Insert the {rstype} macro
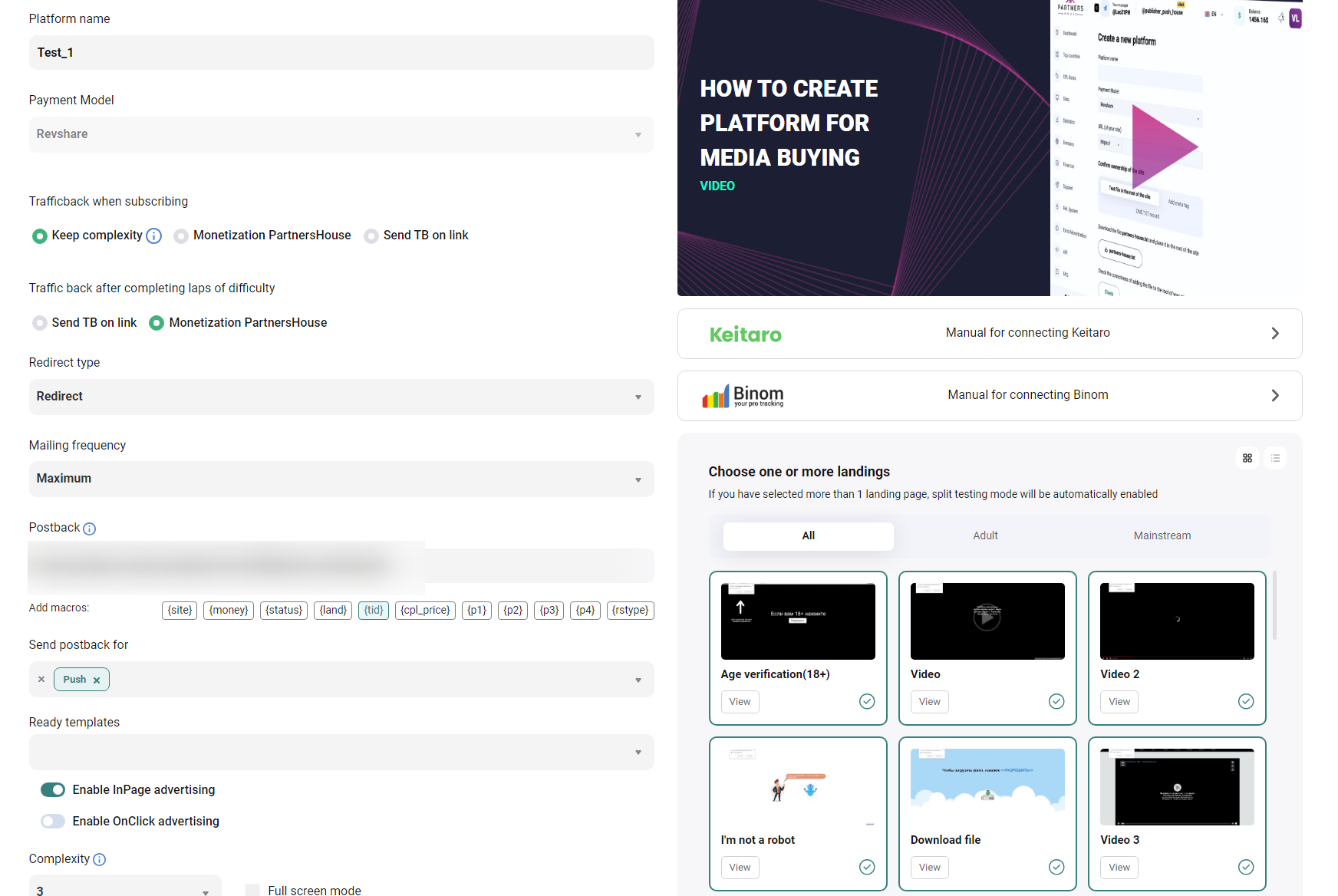The height and width of the screenshot is (896, 1338). (x=631, y=611)
